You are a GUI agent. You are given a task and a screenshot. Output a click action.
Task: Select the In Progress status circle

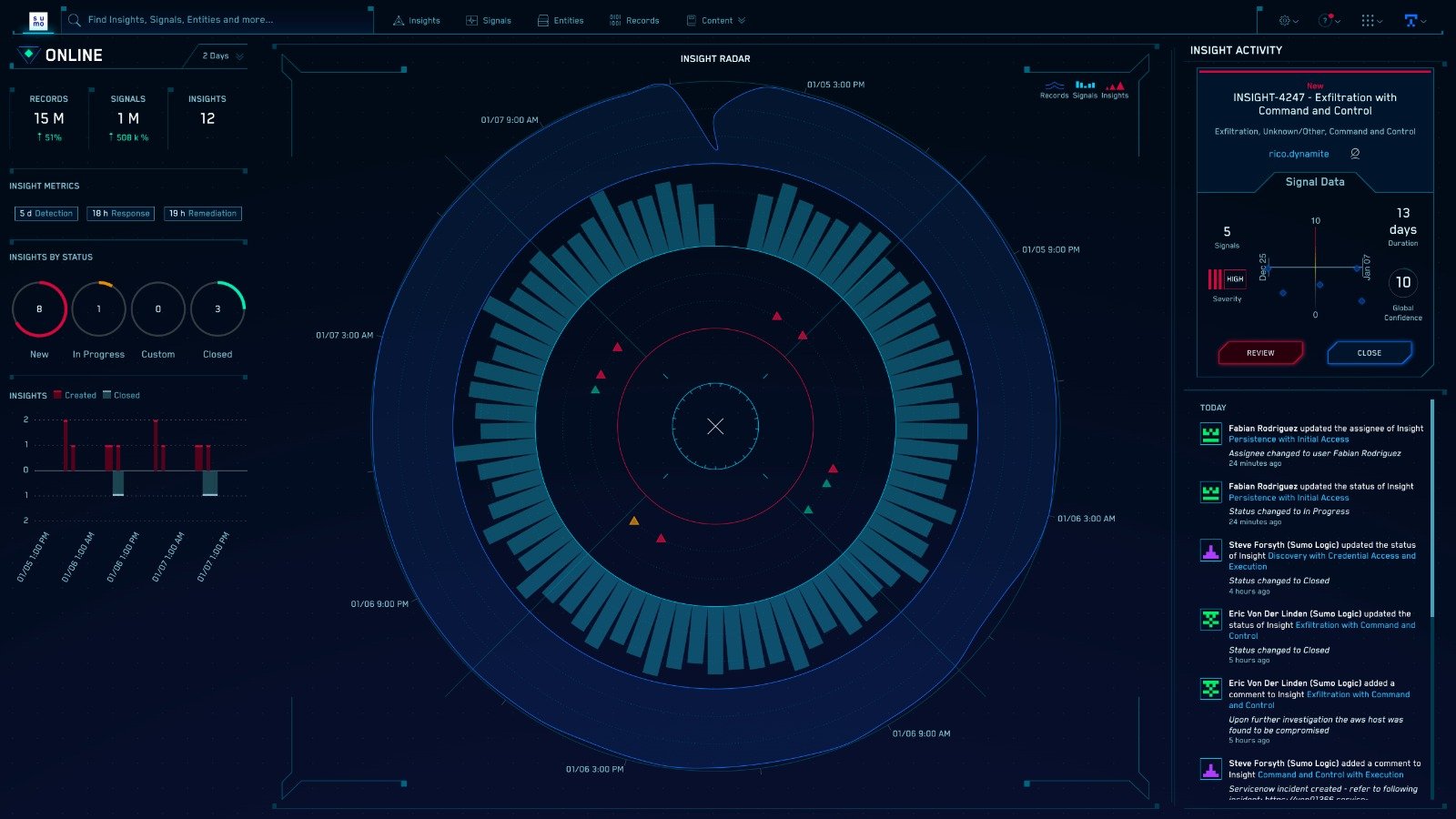(x=98, y=308)
